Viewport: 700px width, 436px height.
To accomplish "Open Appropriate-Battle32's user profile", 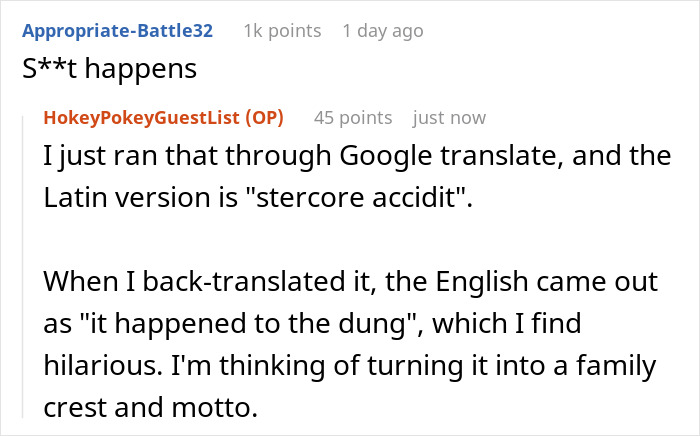I will click(x=117, y=30).
